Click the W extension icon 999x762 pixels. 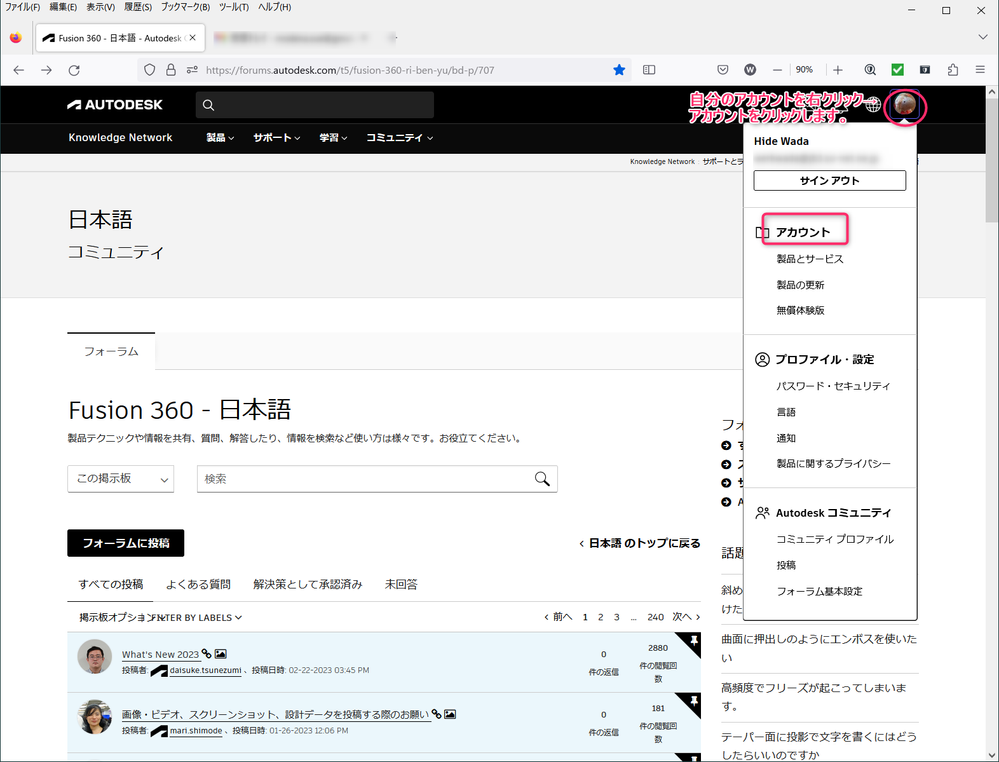750,70
